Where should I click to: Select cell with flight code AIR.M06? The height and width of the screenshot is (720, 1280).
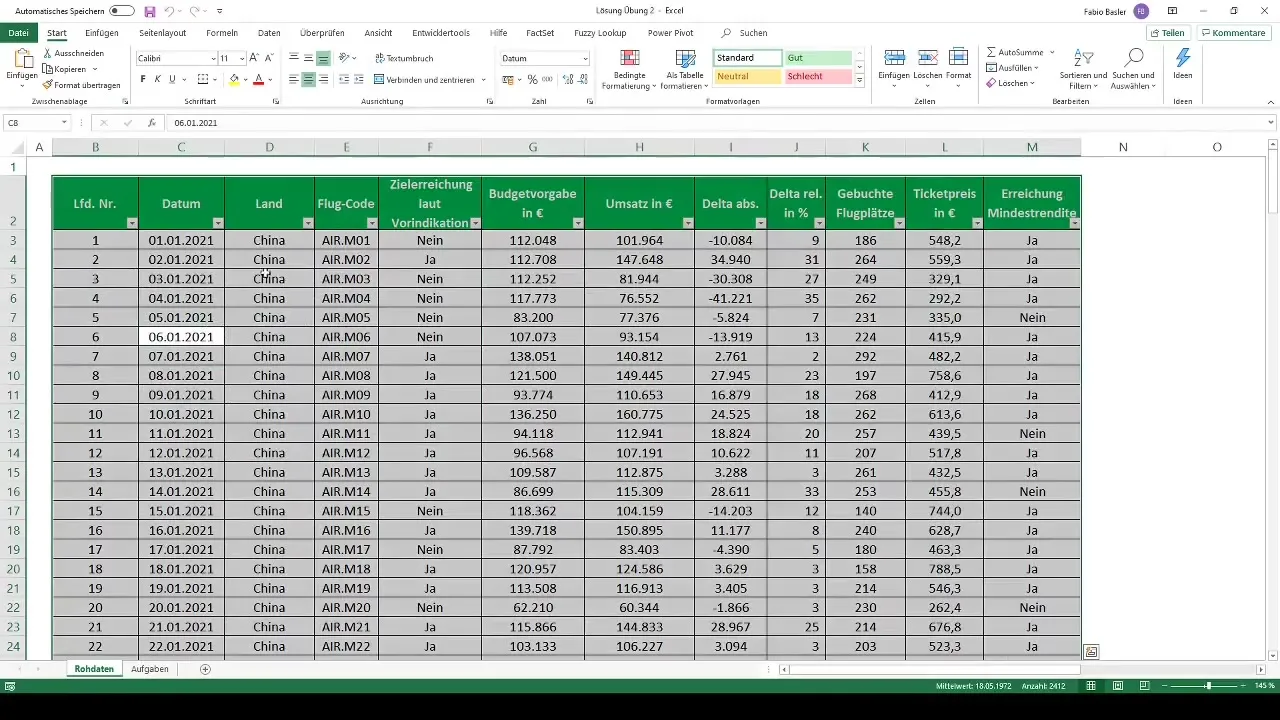click(x=346, y=337)
